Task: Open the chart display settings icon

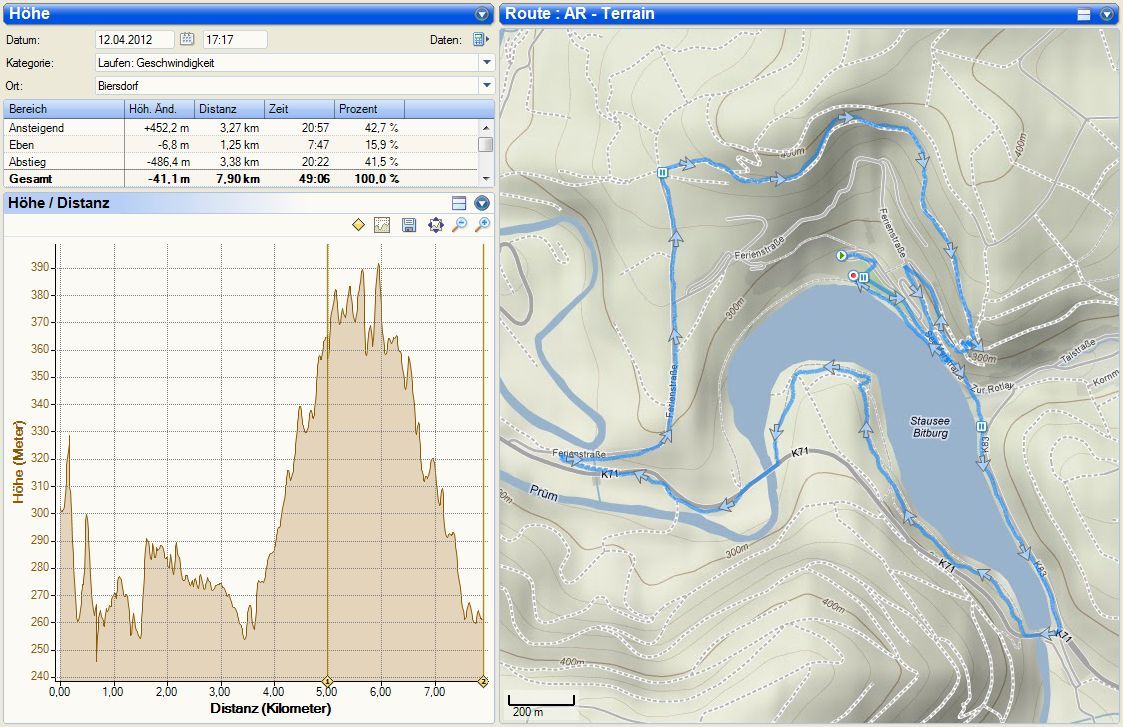Action: (382, 226)
